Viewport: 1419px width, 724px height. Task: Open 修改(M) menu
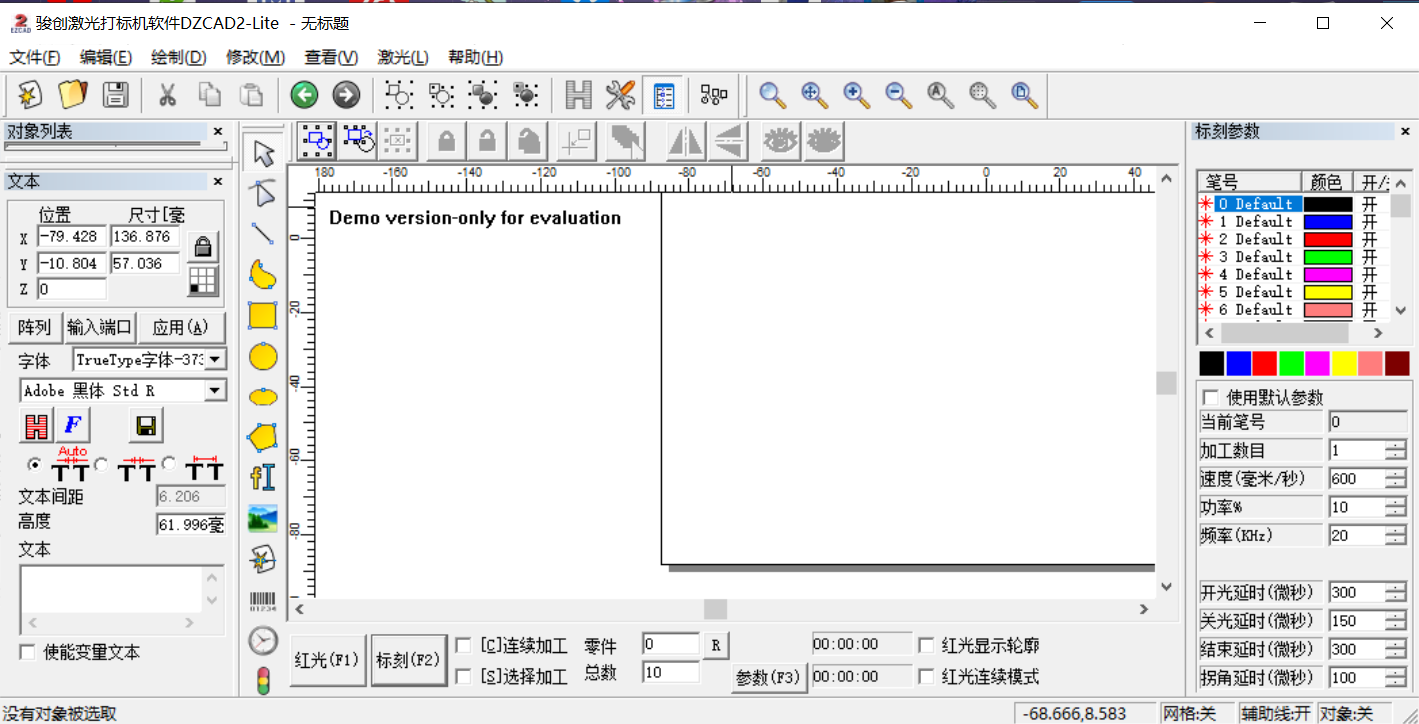pyautogui.click(x=255, y=57)
